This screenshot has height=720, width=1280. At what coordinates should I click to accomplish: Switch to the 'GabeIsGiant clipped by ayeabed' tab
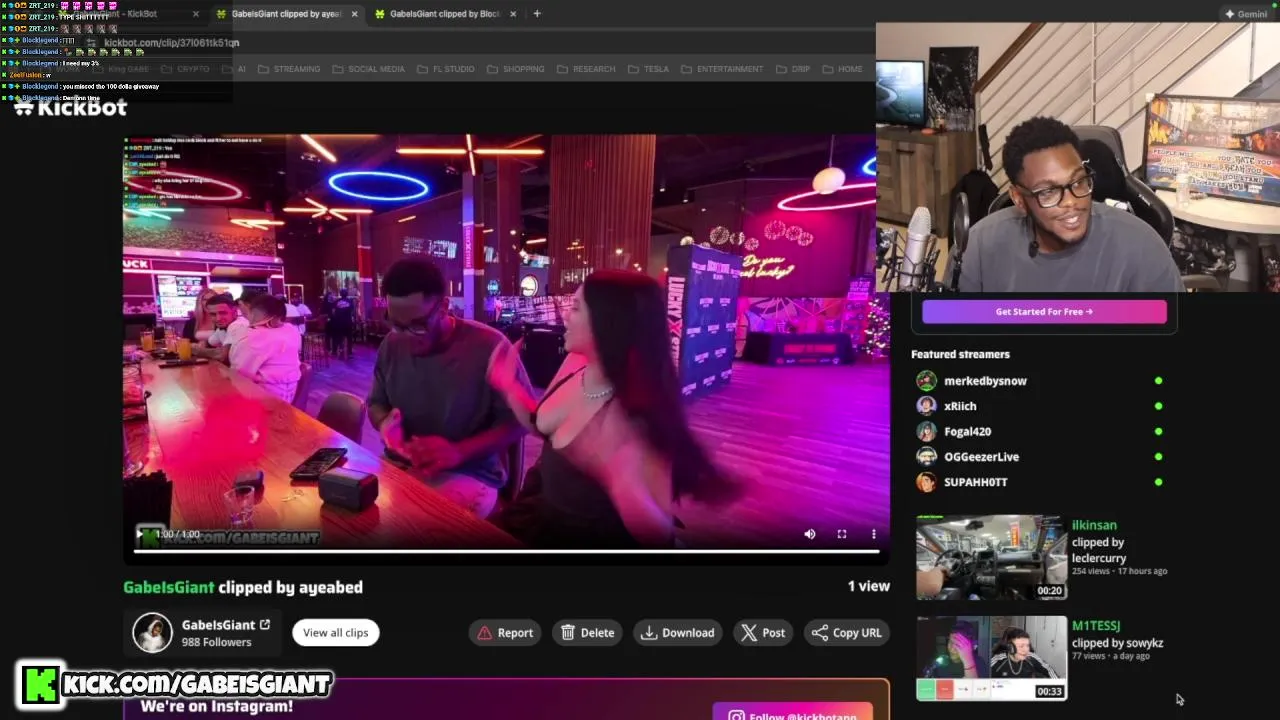(286, 14)
